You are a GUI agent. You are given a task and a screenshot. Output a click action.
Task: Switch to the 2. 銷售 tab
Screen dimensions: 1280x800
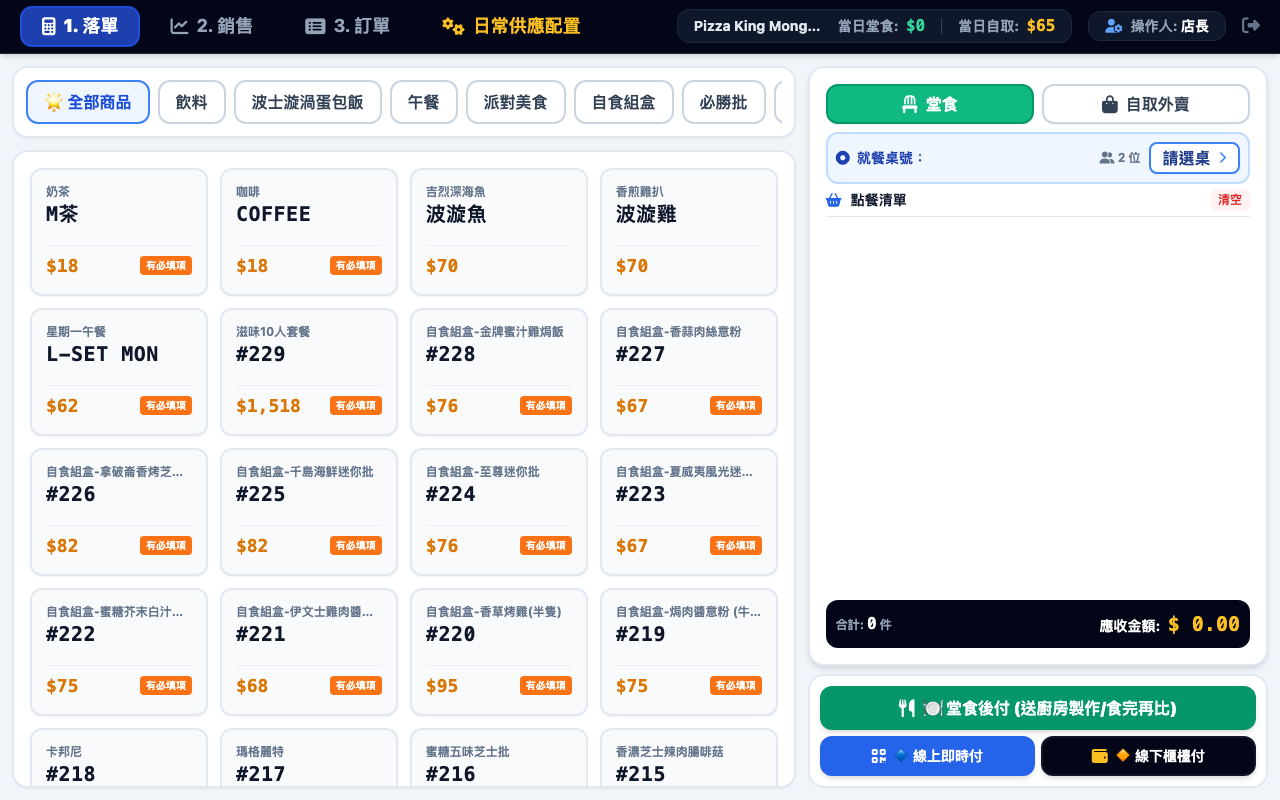coord(212,26)
